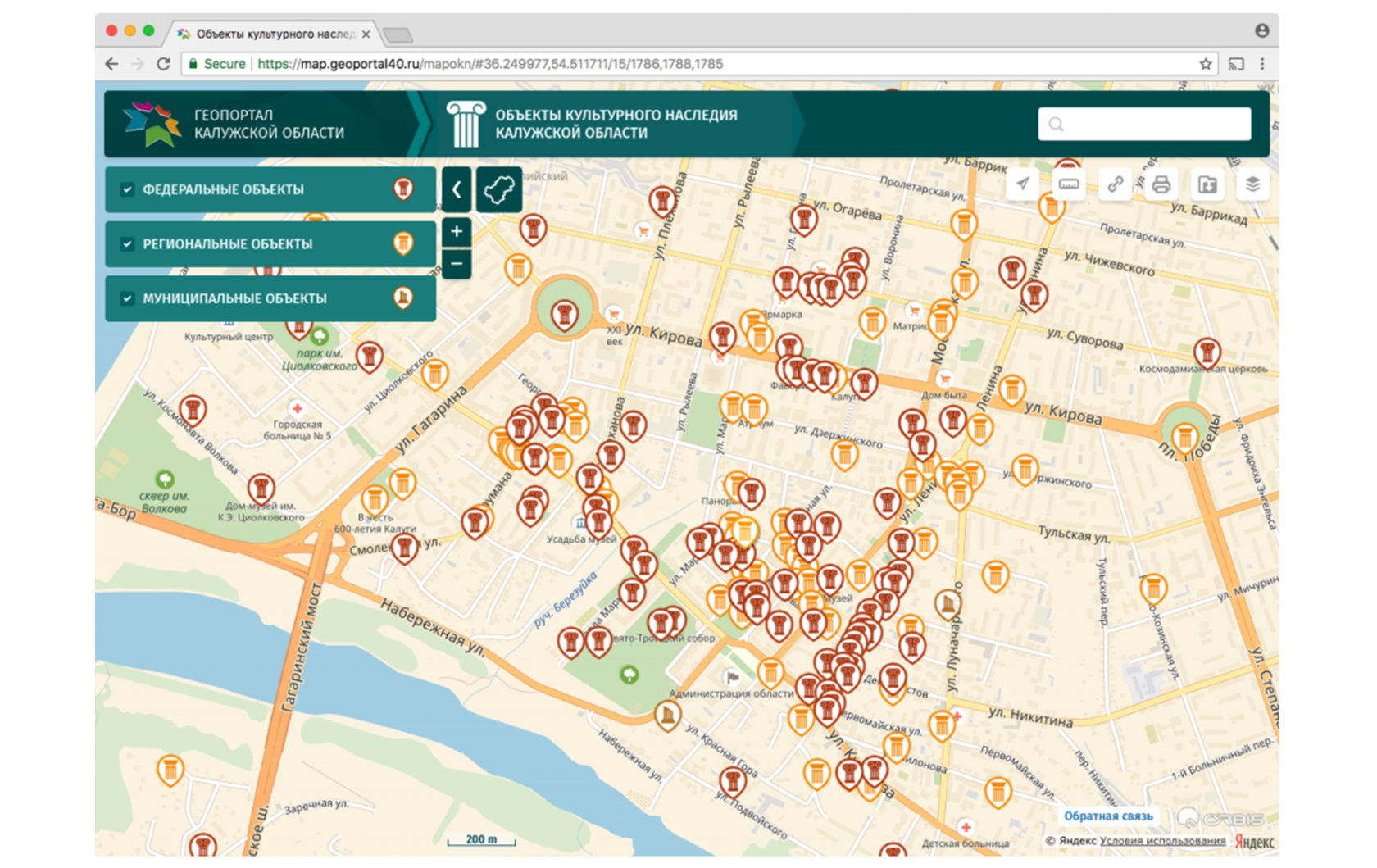Select red marker on ул. Огарёва
The height and width of the screenshot is (868, 1377).
[804, 220]
